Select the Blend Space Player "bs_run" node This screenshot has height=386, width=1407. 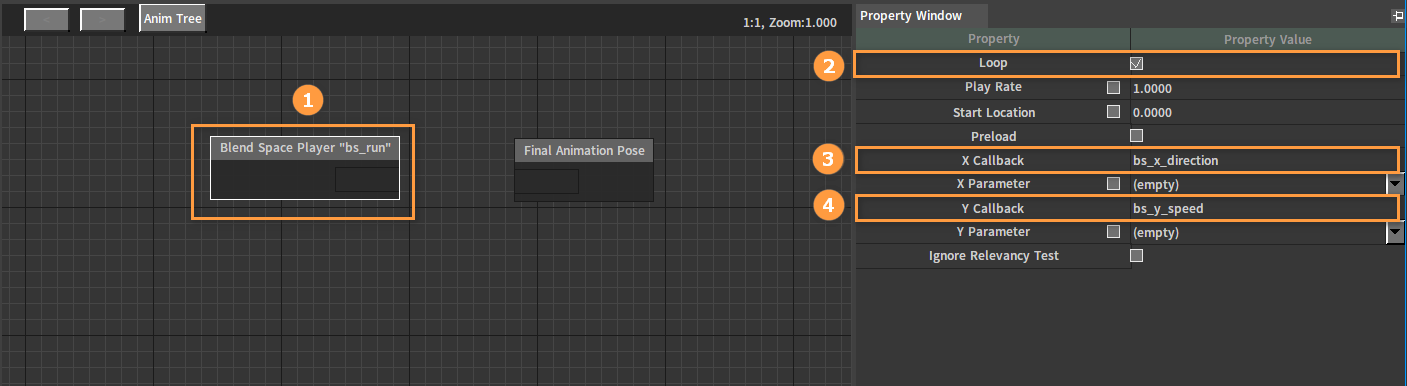305,147
